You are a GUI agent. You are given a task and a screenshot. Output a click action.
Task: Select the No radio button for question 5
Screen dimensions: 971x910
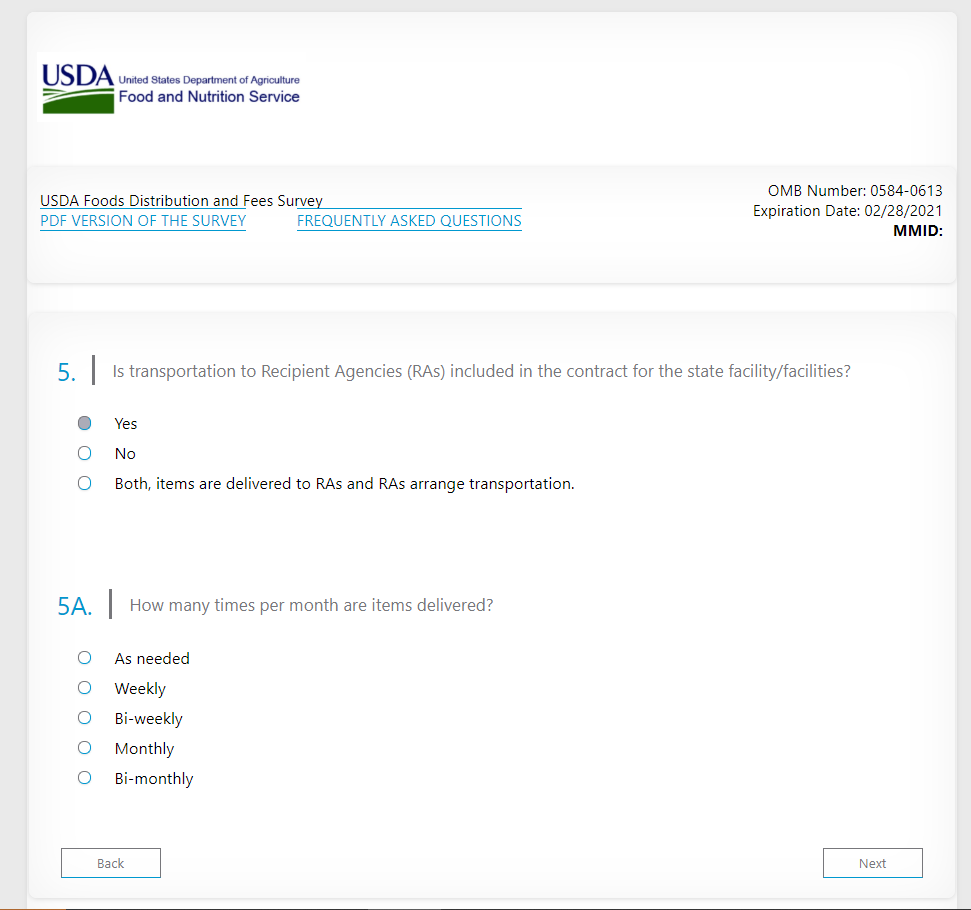pyautogui.click(x=85, y=453)
